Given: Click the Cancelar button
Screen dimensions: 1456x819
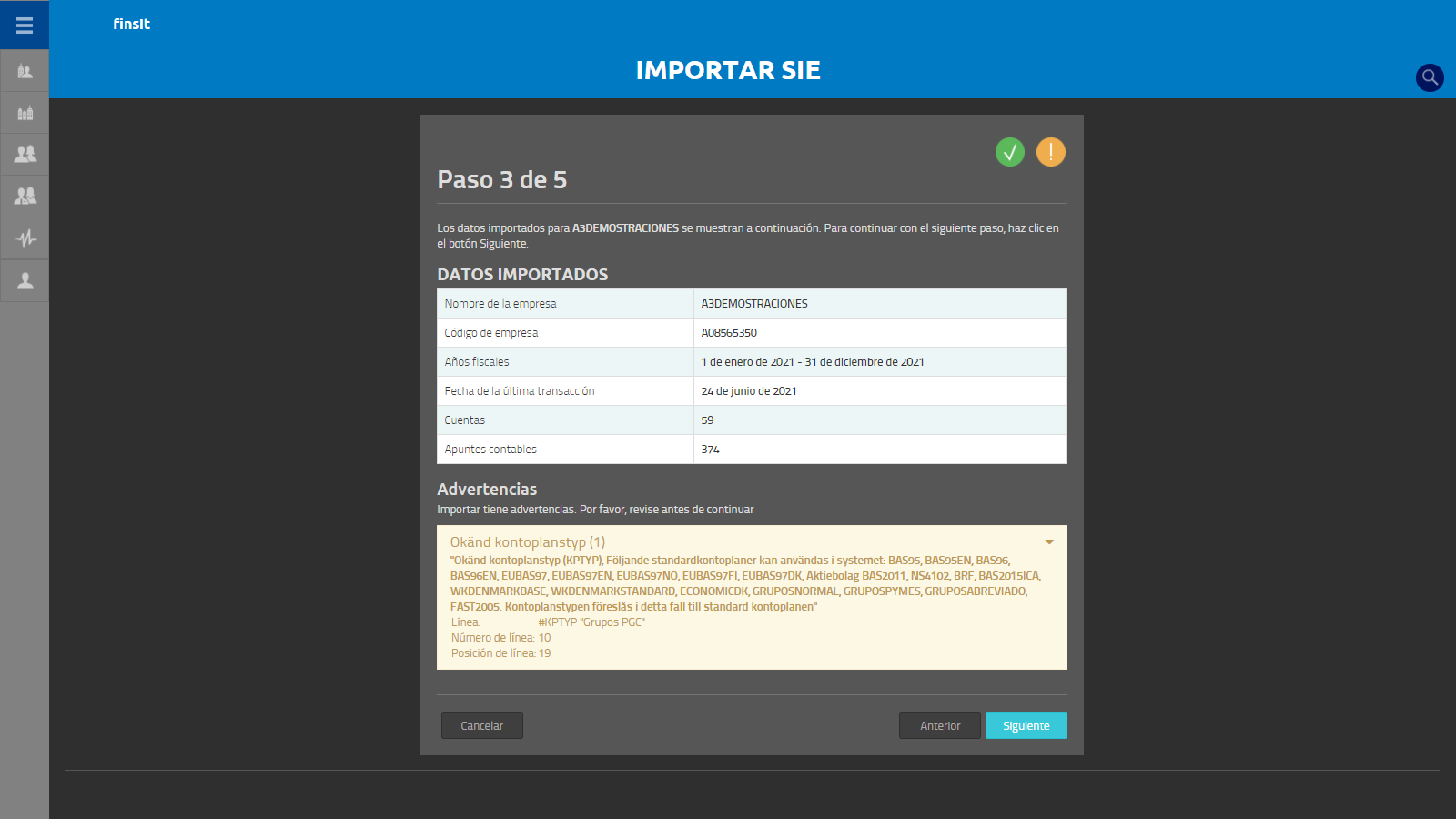Looking at the screenshot, I should [x=482, y=725].
